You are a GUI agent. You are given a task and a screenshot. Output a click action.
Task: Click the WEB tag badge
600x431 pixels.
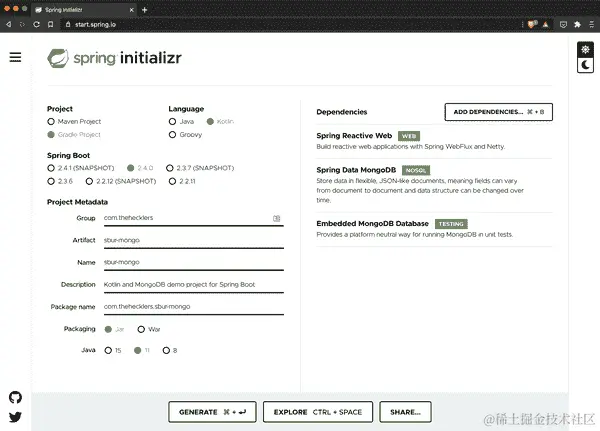(409, 136)
